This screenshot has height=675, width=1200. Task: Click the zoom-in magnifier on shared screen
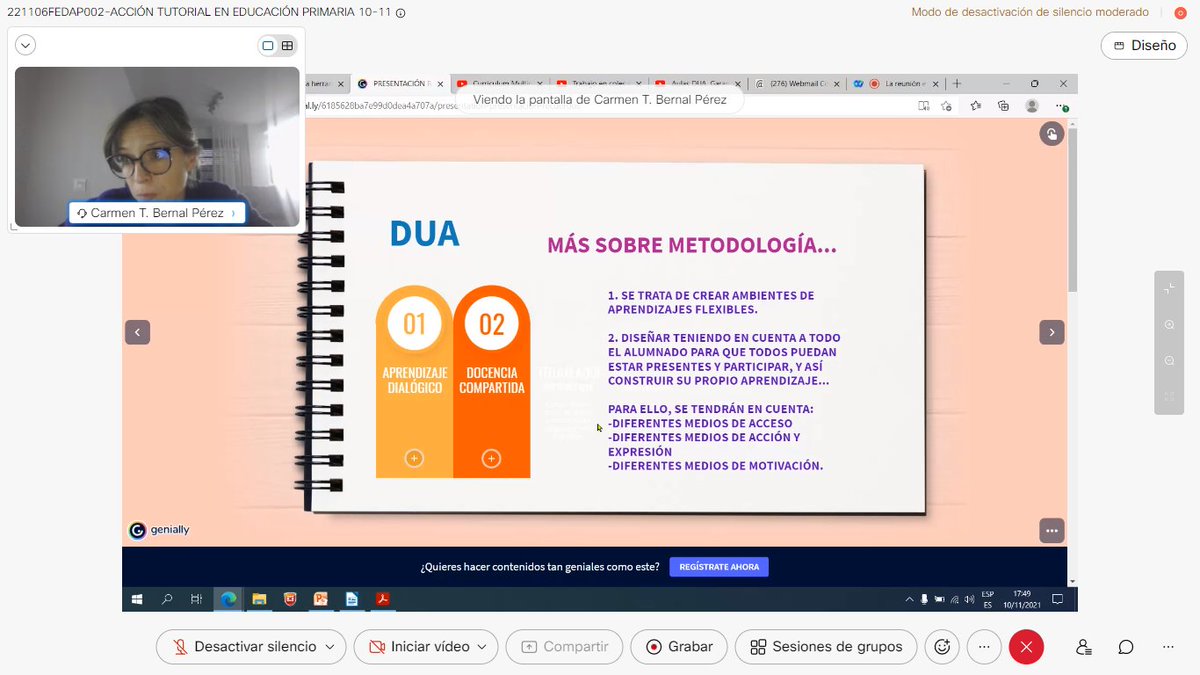pos(1169,325)
